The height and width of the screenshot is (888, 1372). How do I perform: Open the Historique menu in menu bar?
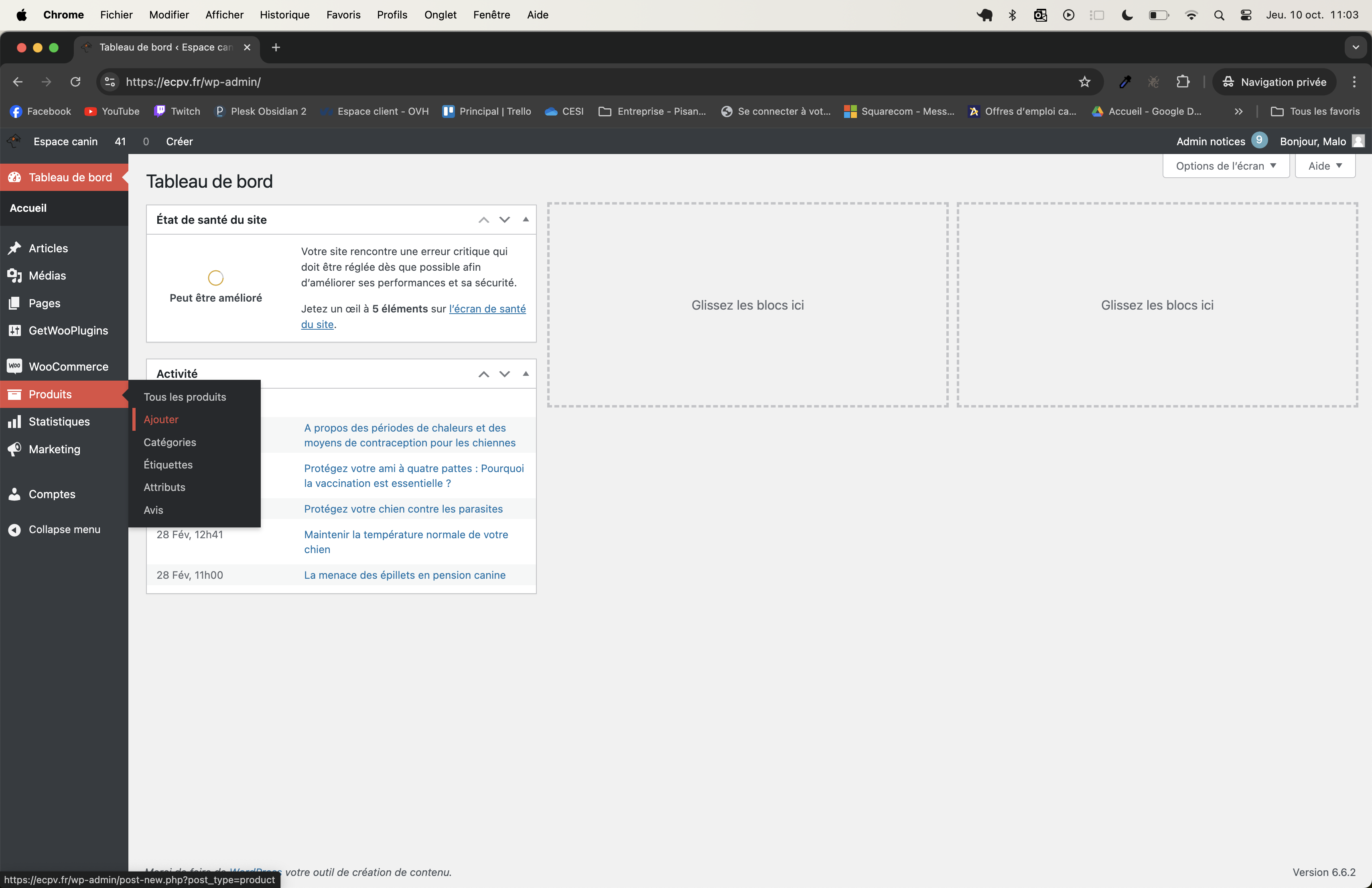(284, 14)
